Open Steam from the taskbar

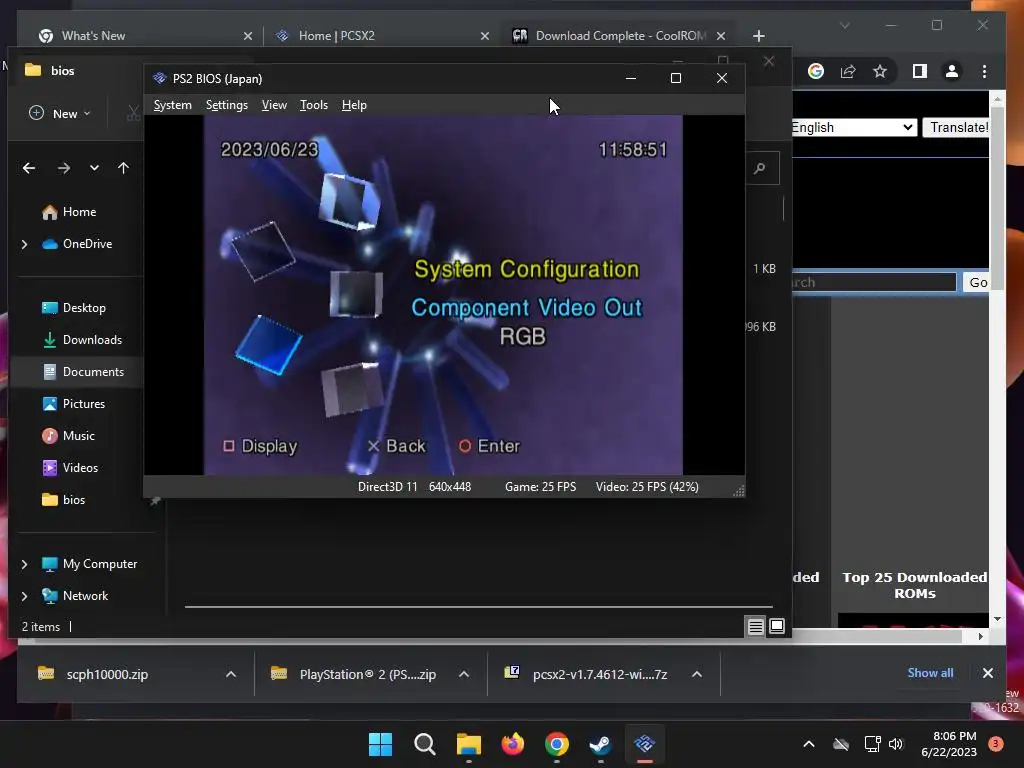600,744
